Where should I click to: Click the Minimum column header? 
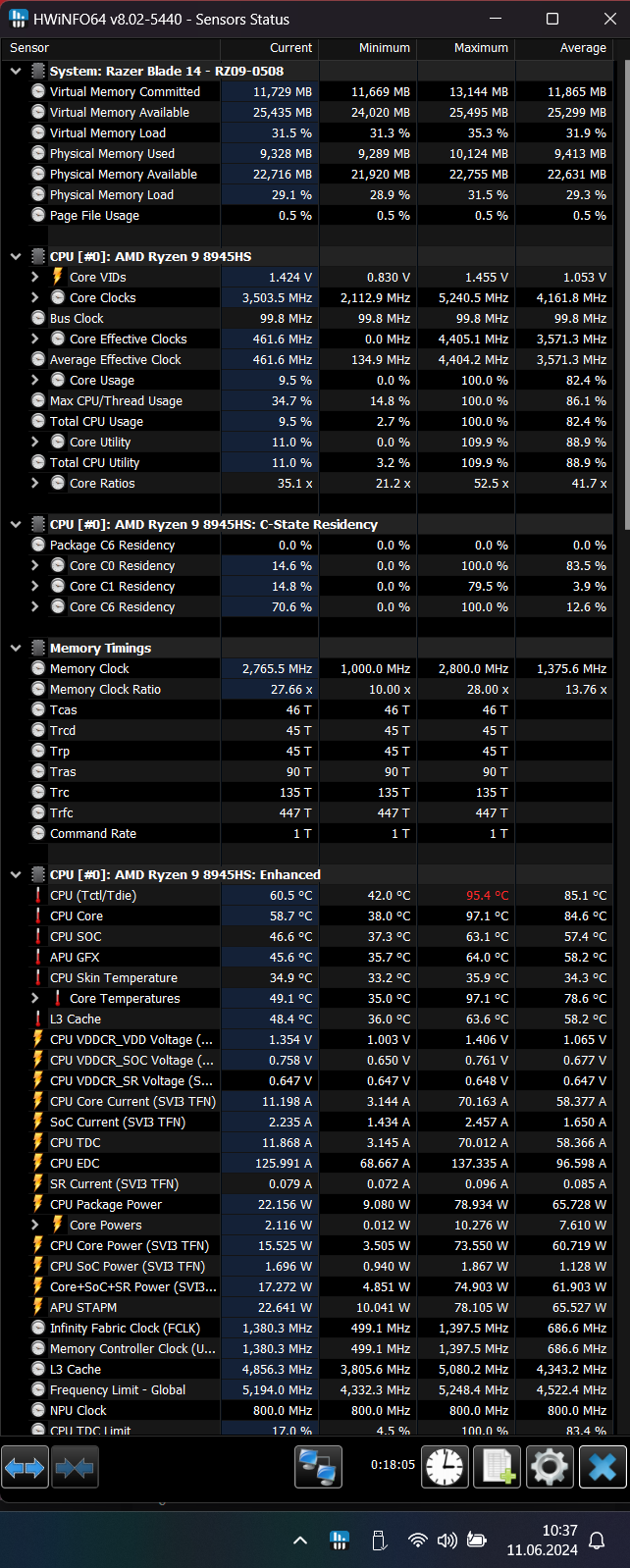[368, 48]
